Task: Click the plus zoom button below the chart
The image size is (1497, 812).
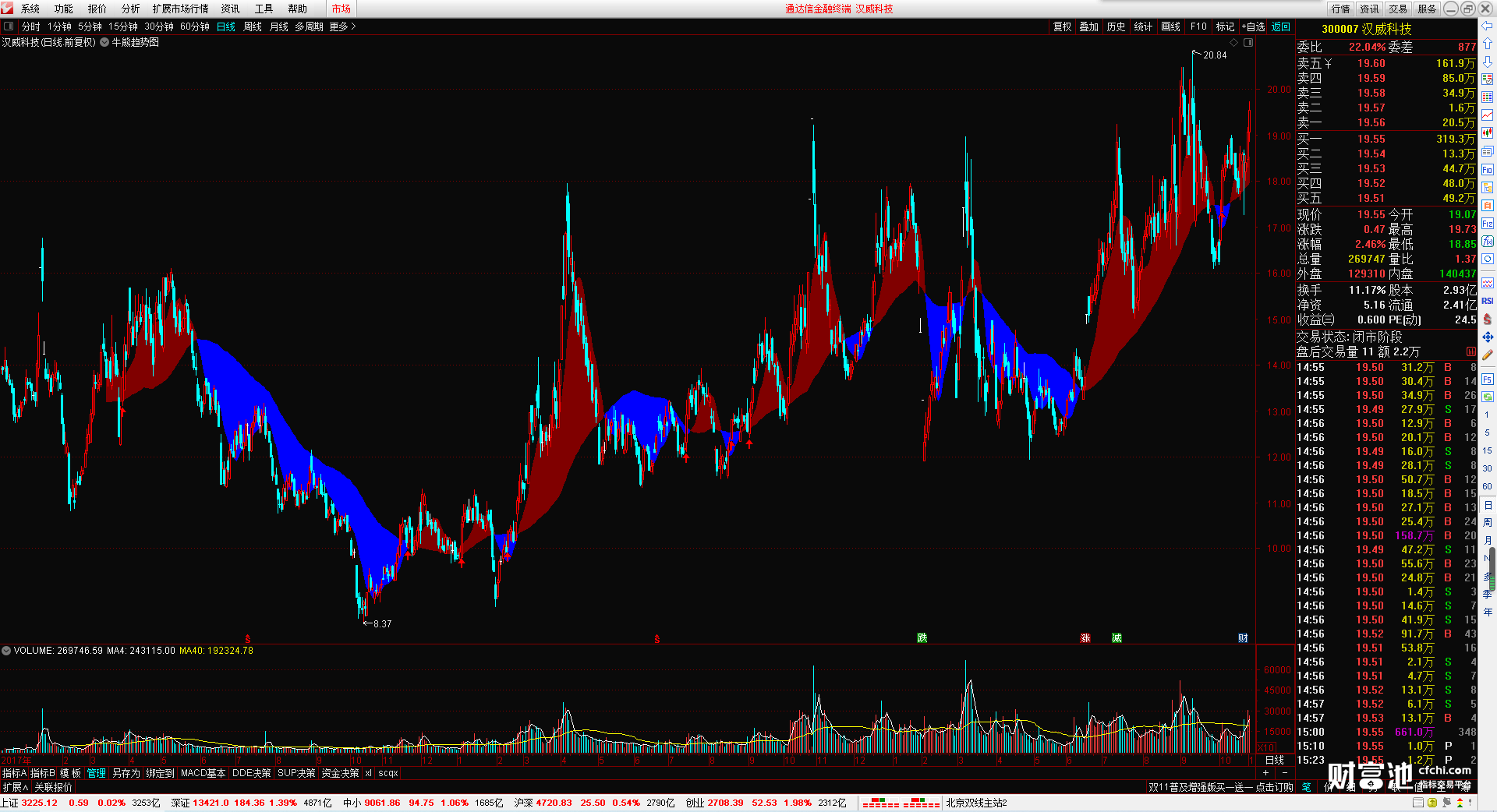Action: tap(1265, 773)
